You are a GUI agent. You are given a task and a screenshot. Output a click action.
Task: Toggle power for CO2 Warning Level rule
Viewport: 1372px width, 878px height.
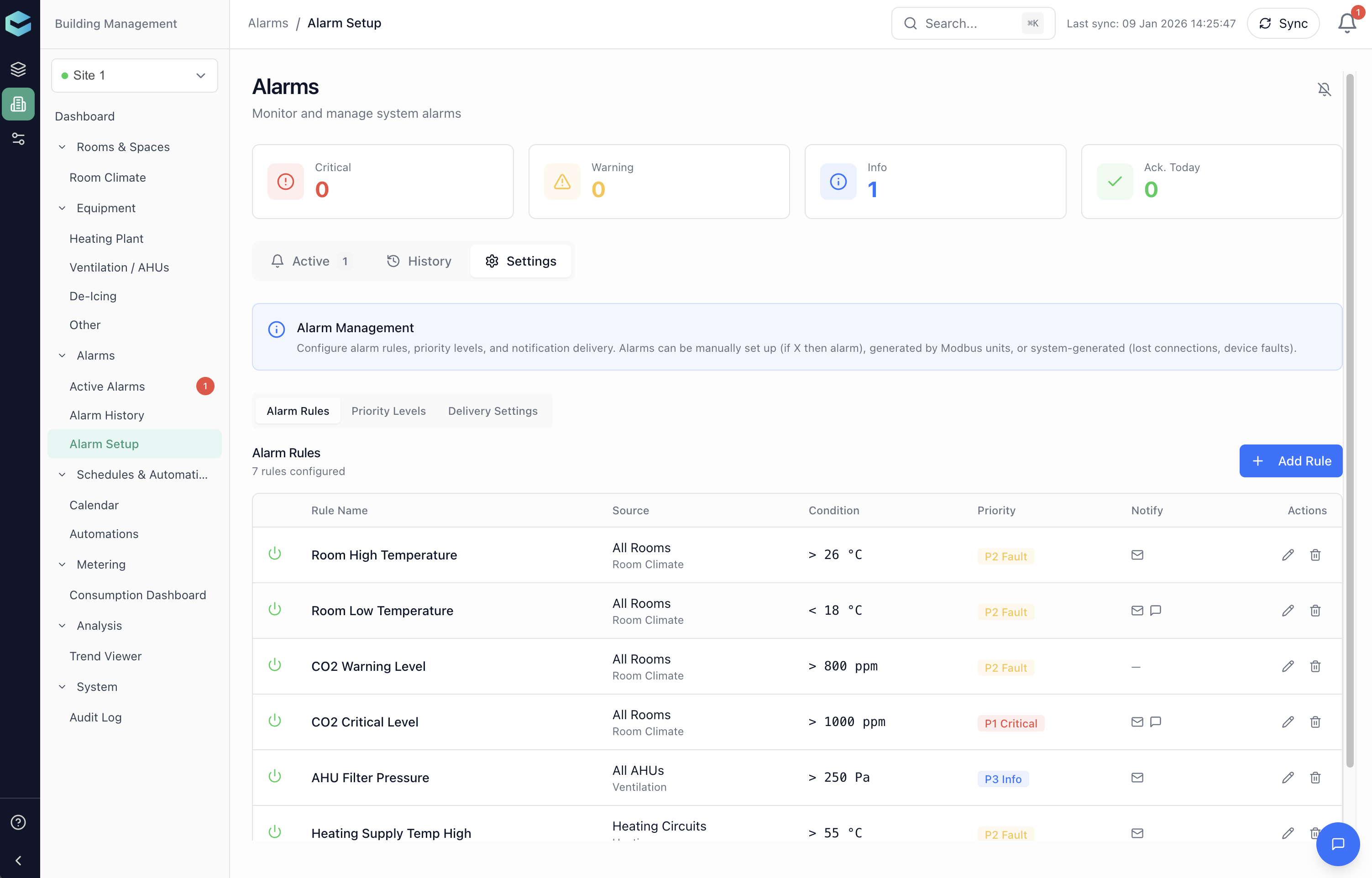[x=275, y=665]
